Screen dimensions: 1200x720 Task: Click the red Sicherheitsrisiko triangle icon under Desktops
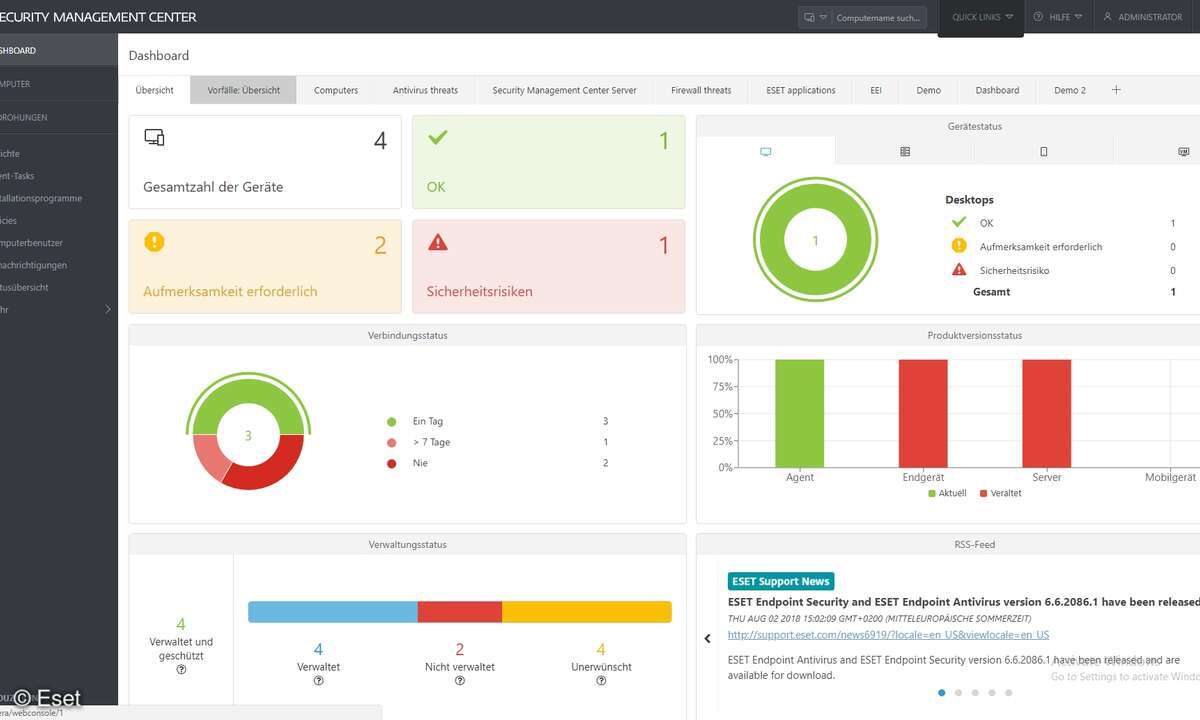click(x=959, y=270)
